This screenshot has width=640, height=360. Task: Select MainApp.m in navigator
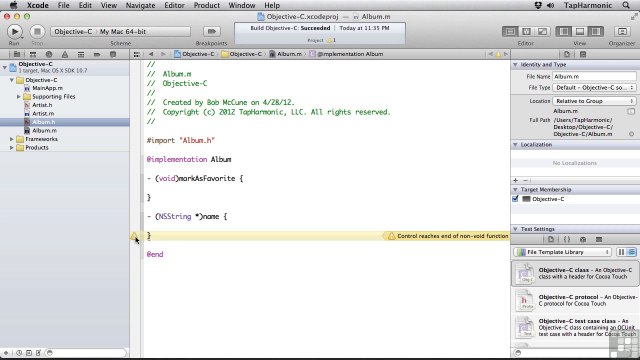47,88
